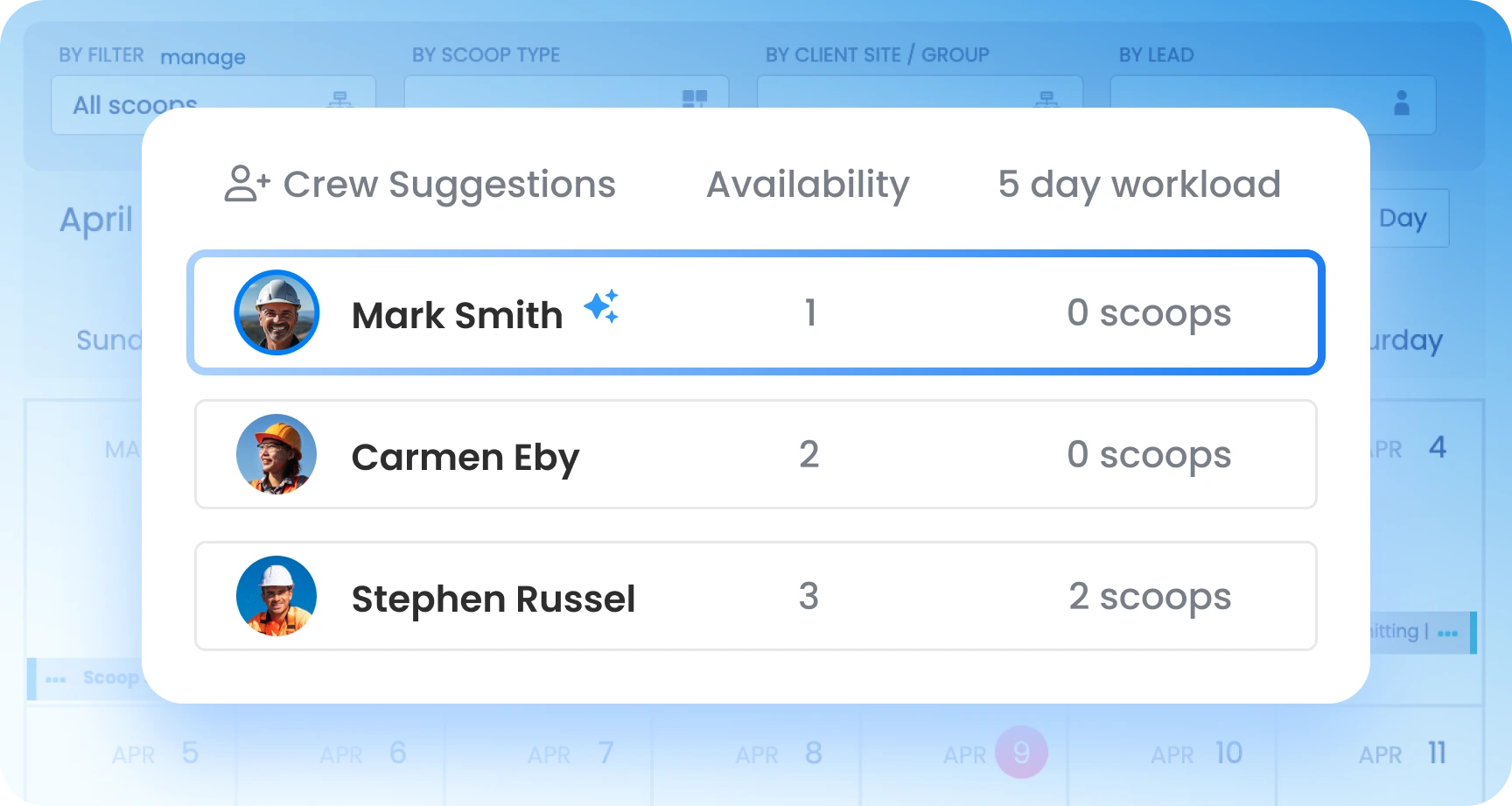Screen dimensions: 1512x806
Task: Sort by the 5 day workload header
Action: coord(1139,185)
